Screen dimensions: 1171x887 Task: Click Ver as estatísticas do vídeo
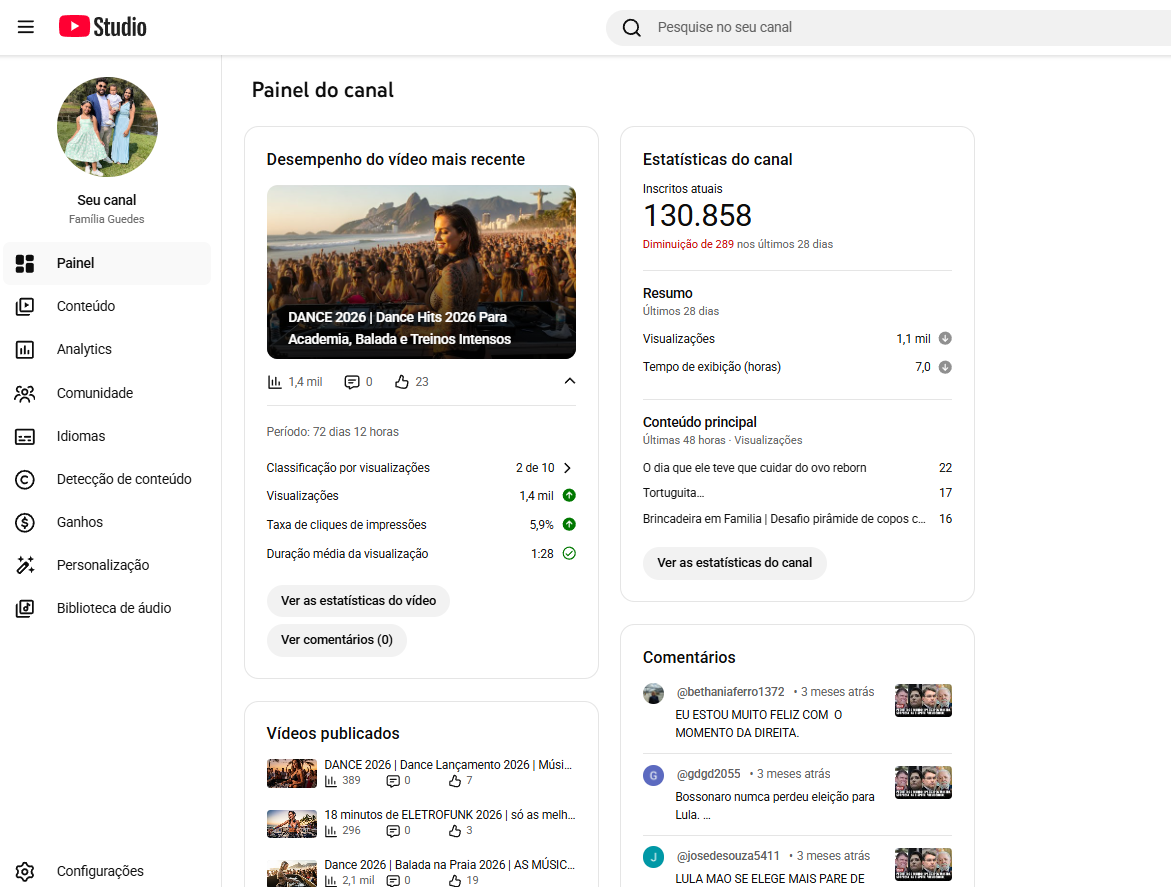(358, 601)
